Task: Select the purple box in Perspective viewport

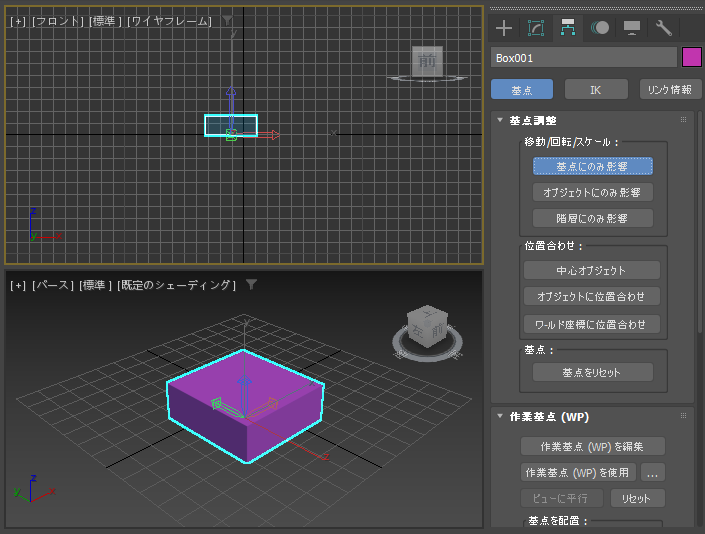Action: pyautogui.click(x=244, y=407)
